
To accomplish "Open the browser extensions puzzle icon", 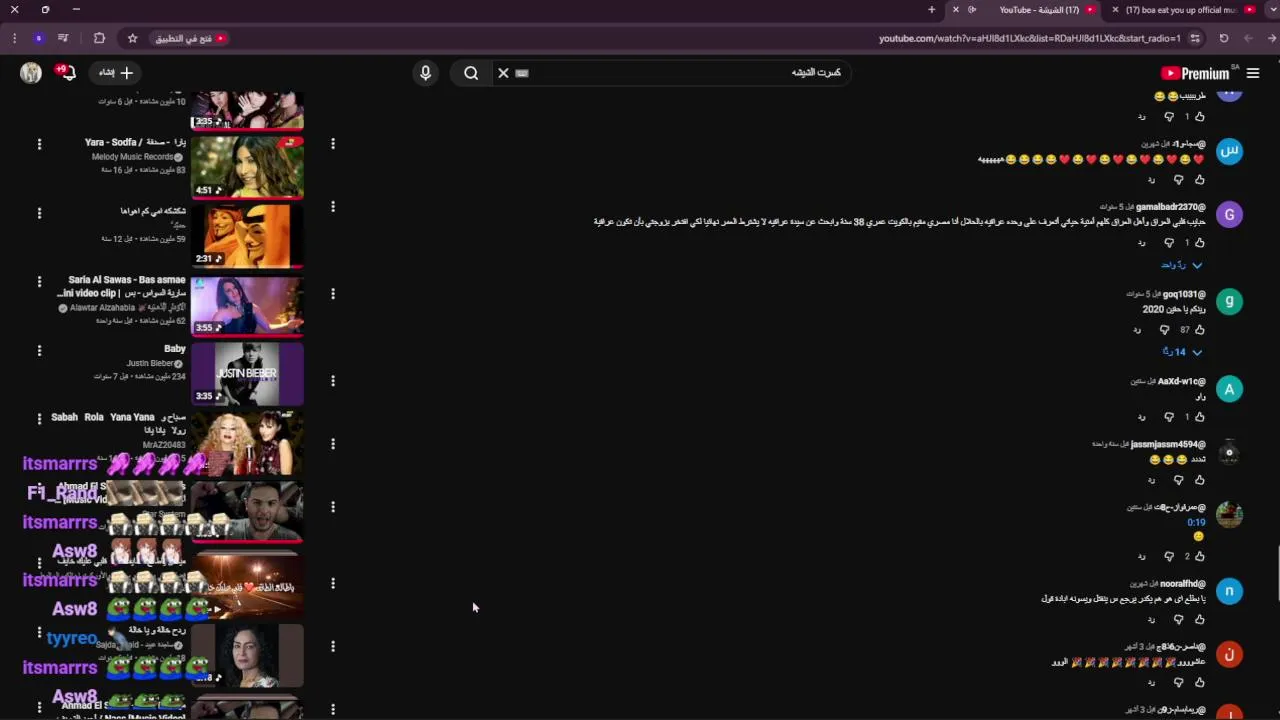I will [x=99, y=38].
